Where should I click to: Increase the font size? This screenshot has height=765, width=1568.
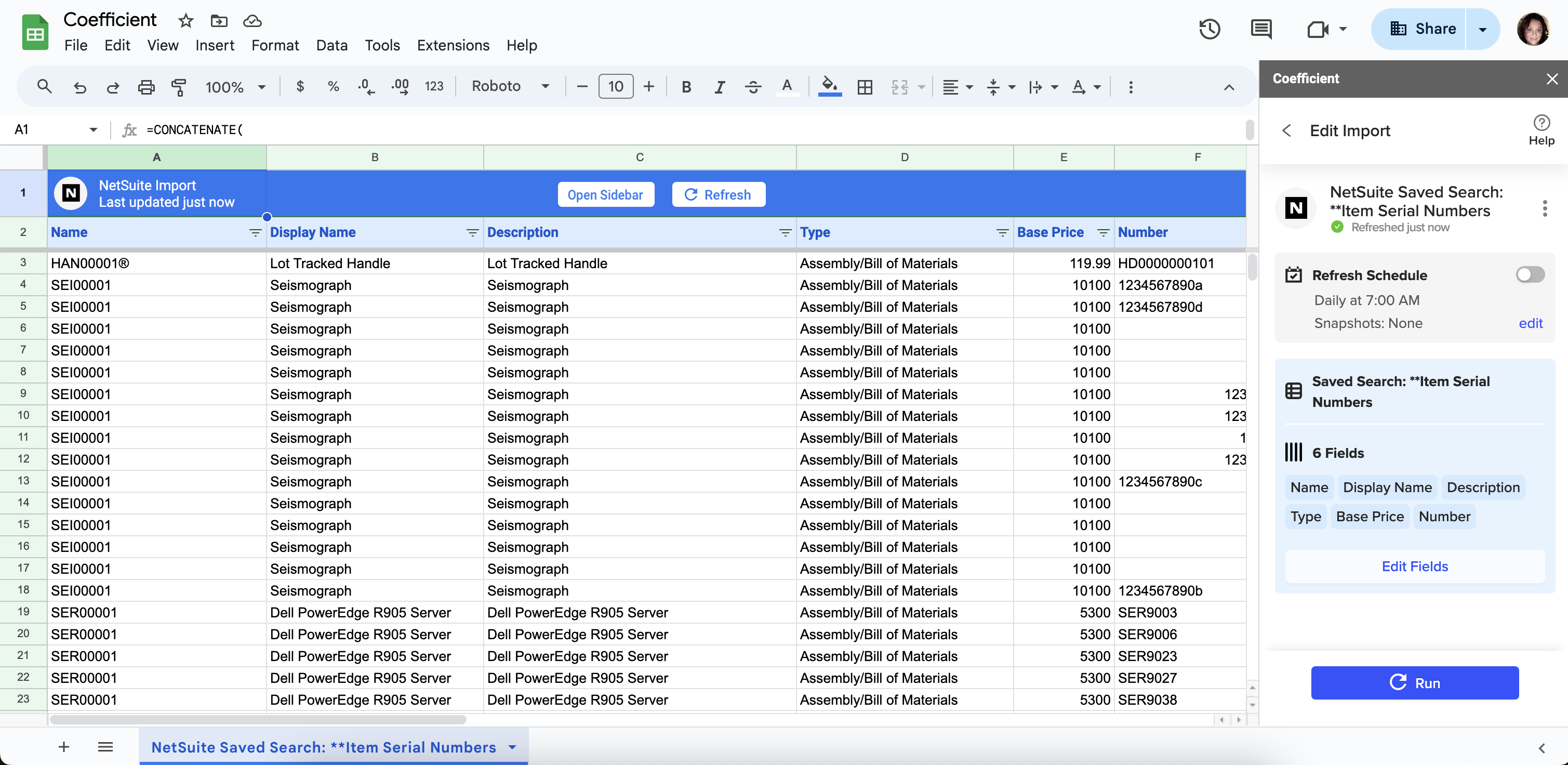[649, 86]
